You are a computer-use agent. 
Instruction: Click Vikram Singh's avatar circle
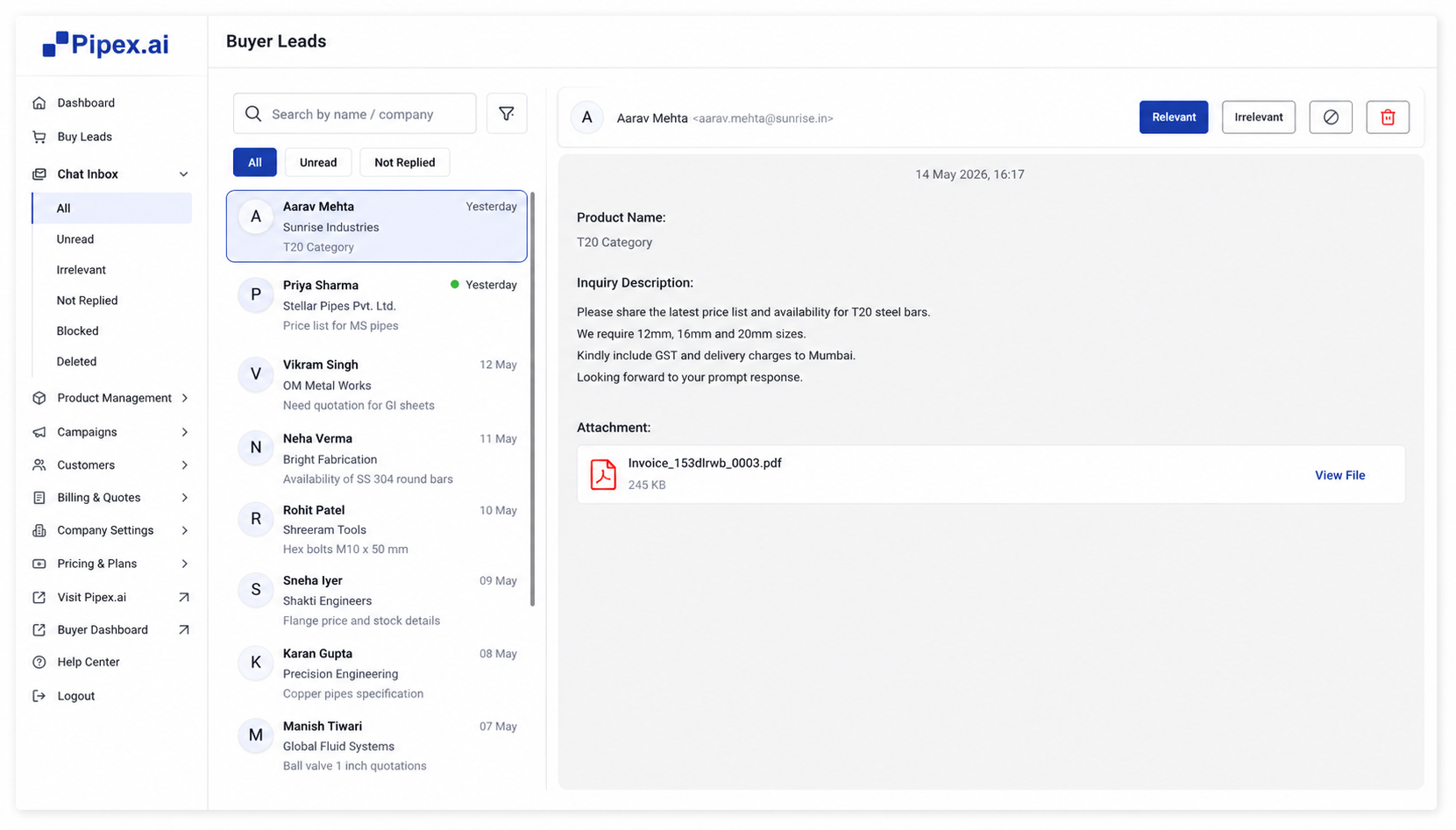click(x=256, y=375)
